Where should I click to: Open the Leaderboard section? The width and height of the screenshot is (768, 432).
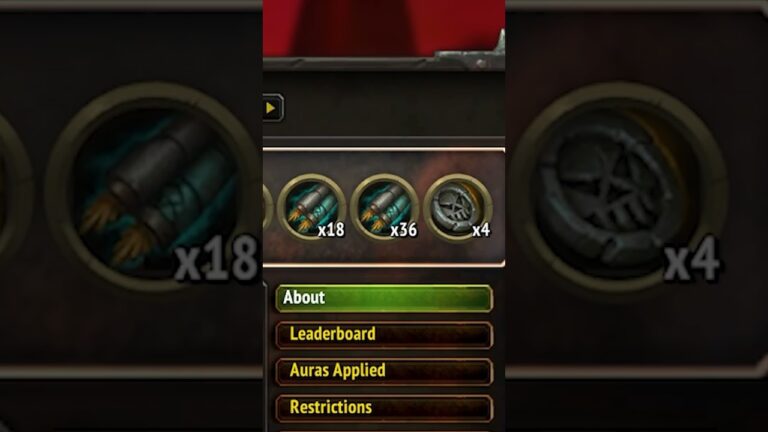[384, 335]
